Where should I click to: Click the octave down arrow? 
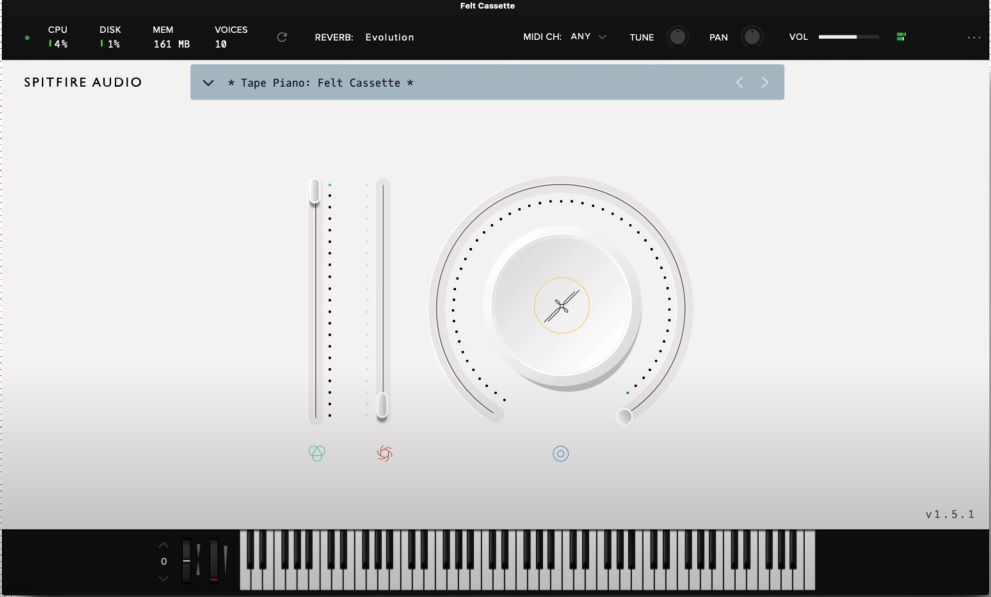pos(163,579)
